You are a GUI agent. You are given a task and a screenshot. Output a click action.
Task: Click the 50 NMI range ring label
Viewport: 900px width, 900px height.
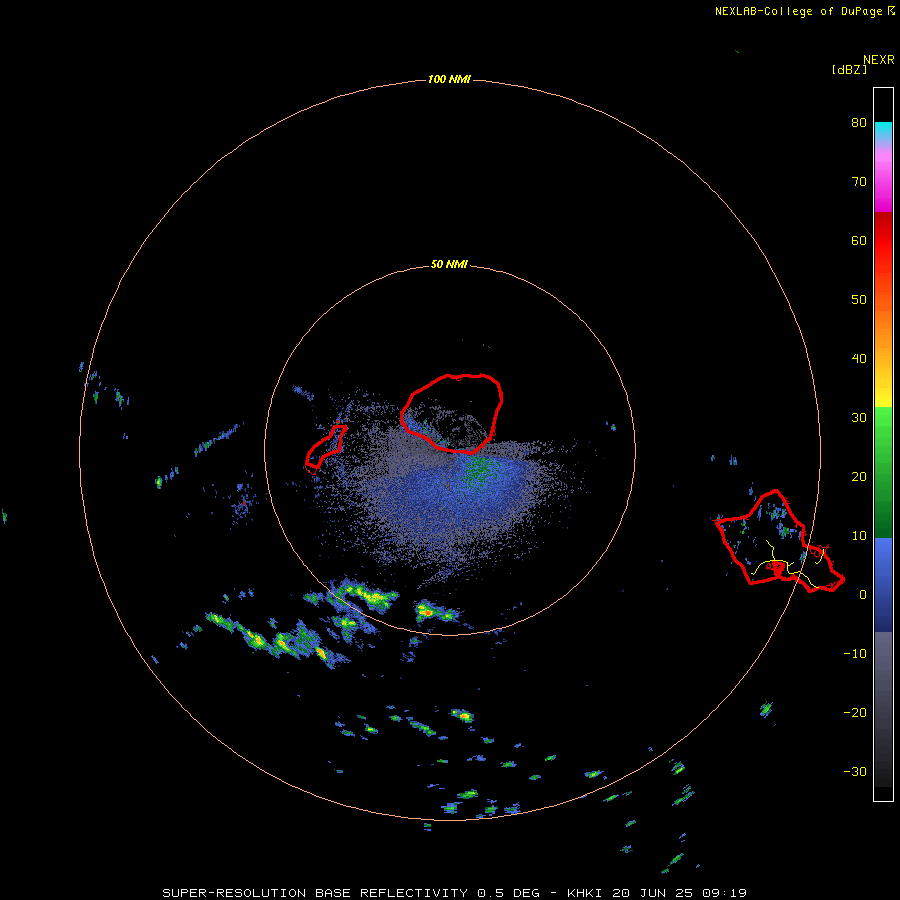(449, 265)
